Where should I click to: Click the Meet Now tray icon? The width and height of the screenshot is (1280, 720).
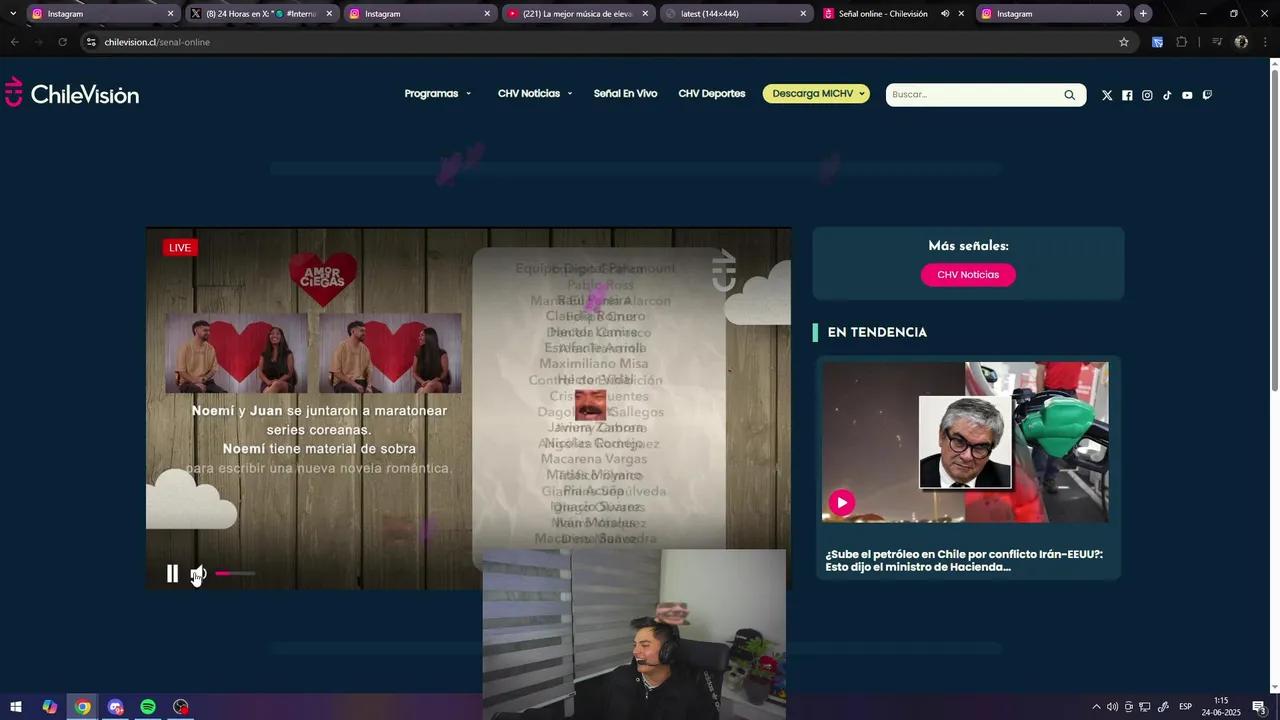point(1129,707)
